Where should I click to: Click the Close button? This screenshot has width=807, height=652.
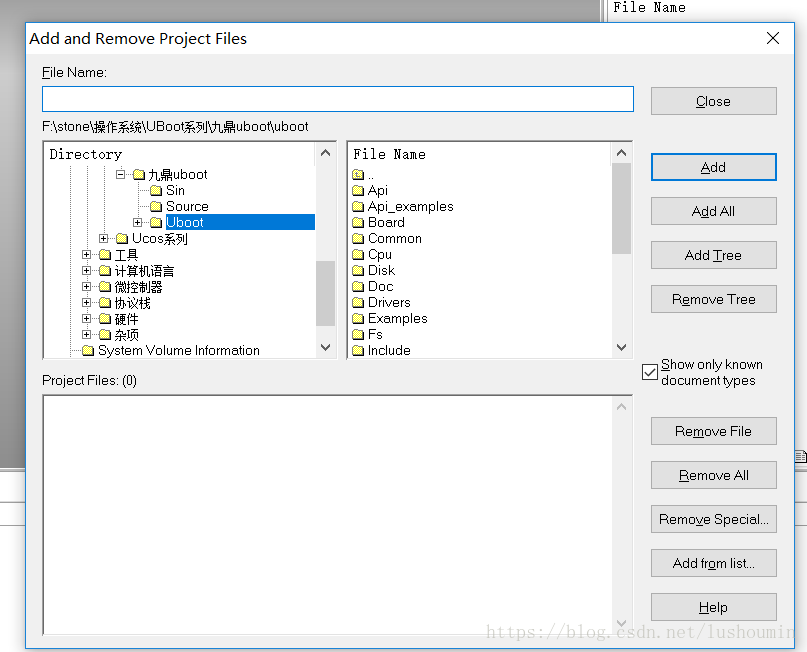tap(713, 101)
